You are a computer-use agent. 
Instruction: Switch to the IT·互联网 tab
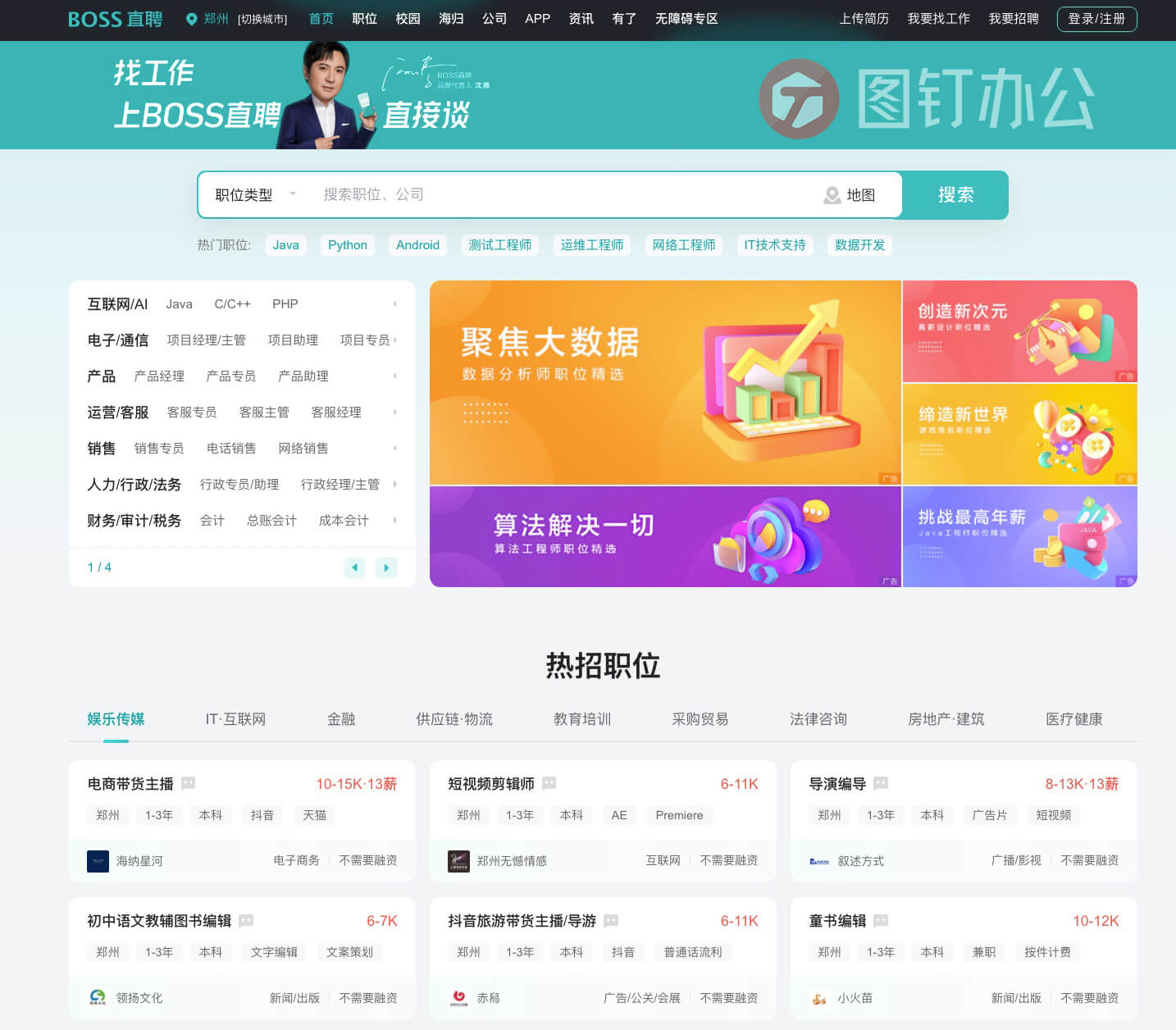pos(235,719)
